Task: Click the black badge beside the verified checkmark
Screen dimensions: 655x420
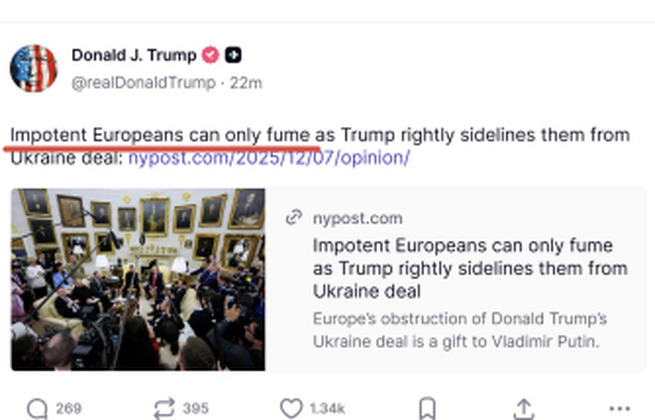Action: [233, 55]
